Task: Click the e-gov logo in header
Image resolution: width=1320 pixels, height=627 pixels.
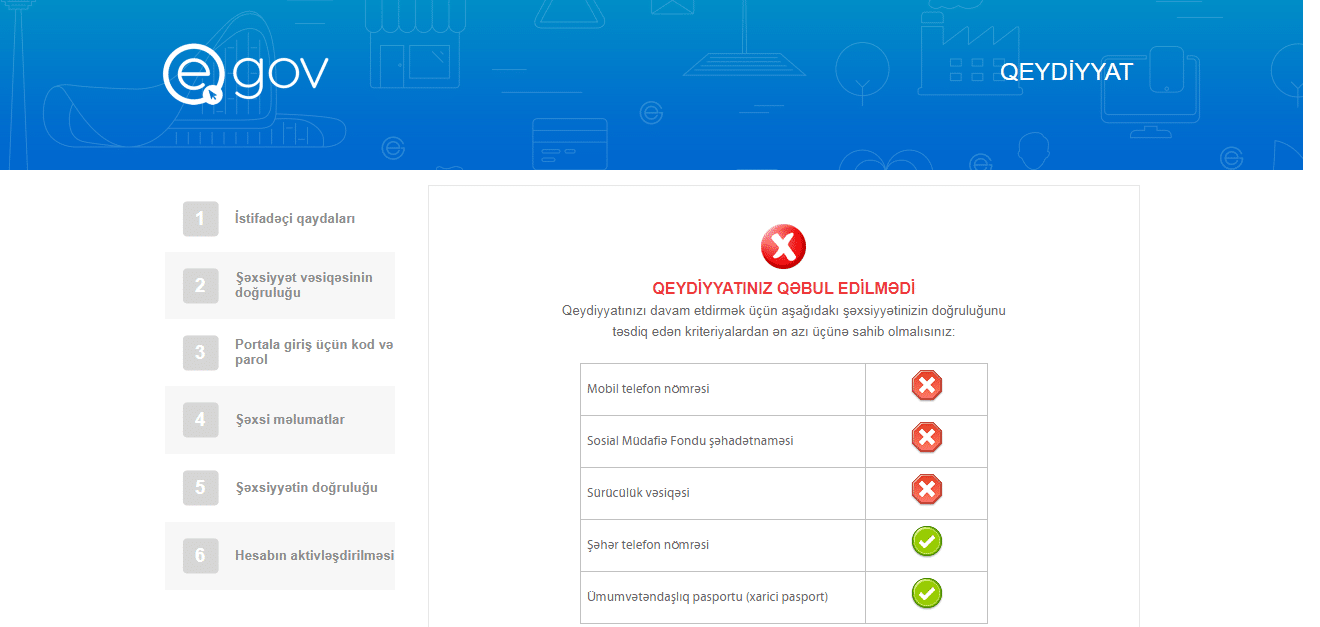Action: [245, 74]
